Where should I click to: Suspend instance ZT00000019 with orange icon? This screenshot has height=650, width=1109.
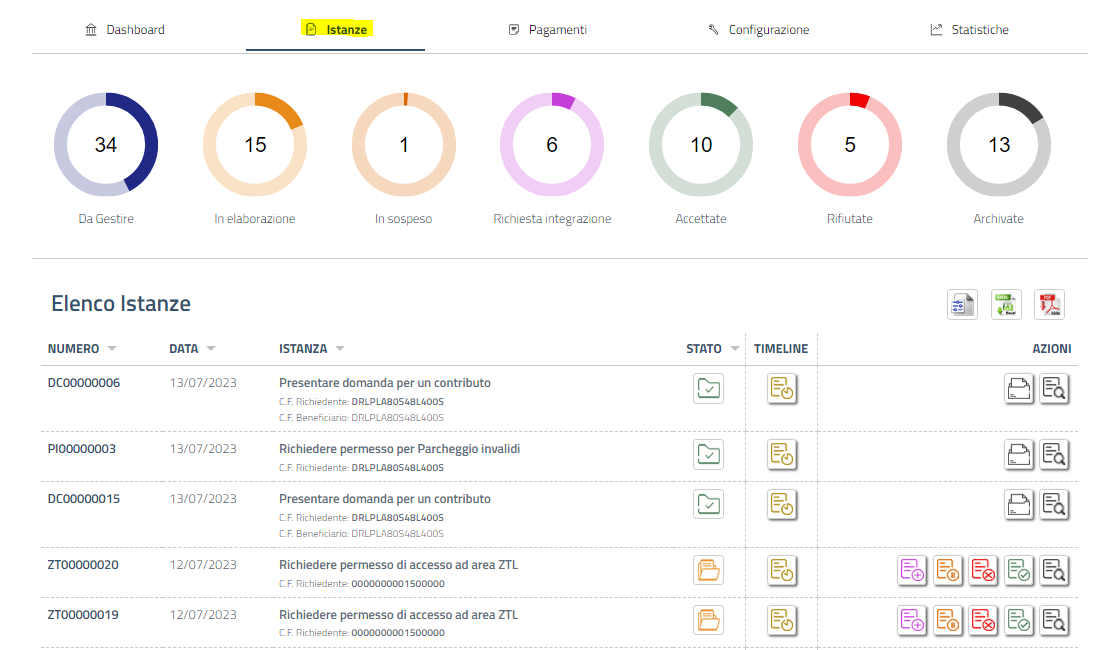(x=948, y=621)
